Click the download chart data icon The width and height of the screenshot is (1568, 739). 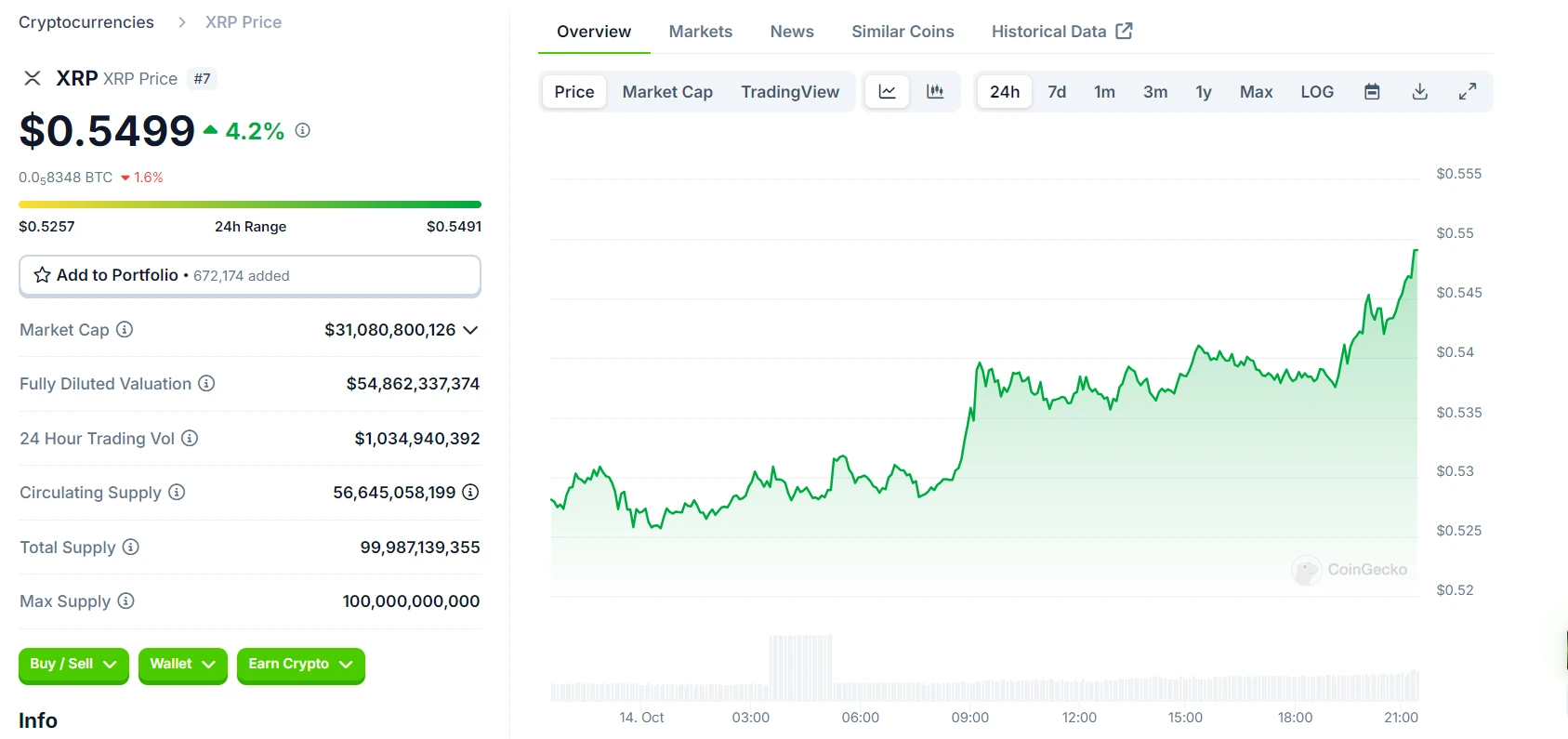pos(1420,92)
